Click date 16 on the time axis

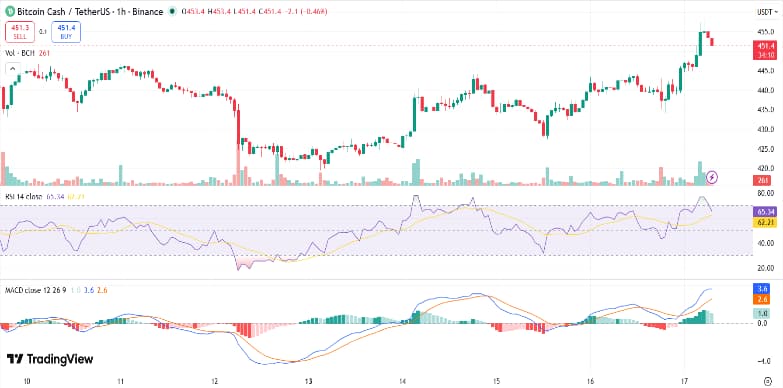click(x=590, y=381)
